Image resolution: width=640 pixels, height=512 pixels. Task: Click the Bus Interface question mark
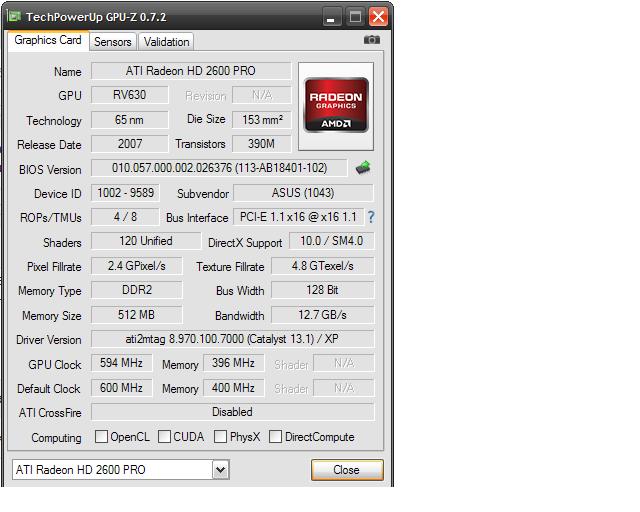(371, 217)
